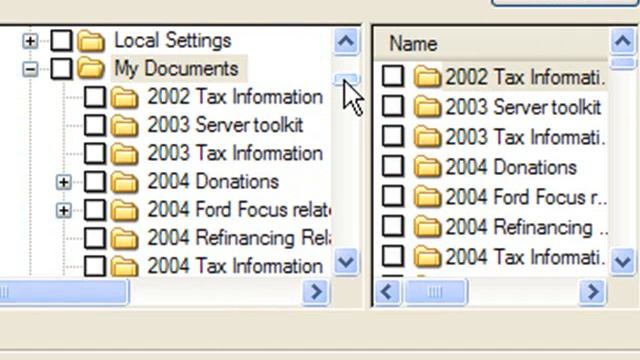Click Local Settings folder icon
The height and width of the screenshot is (360, 640).
91,41
